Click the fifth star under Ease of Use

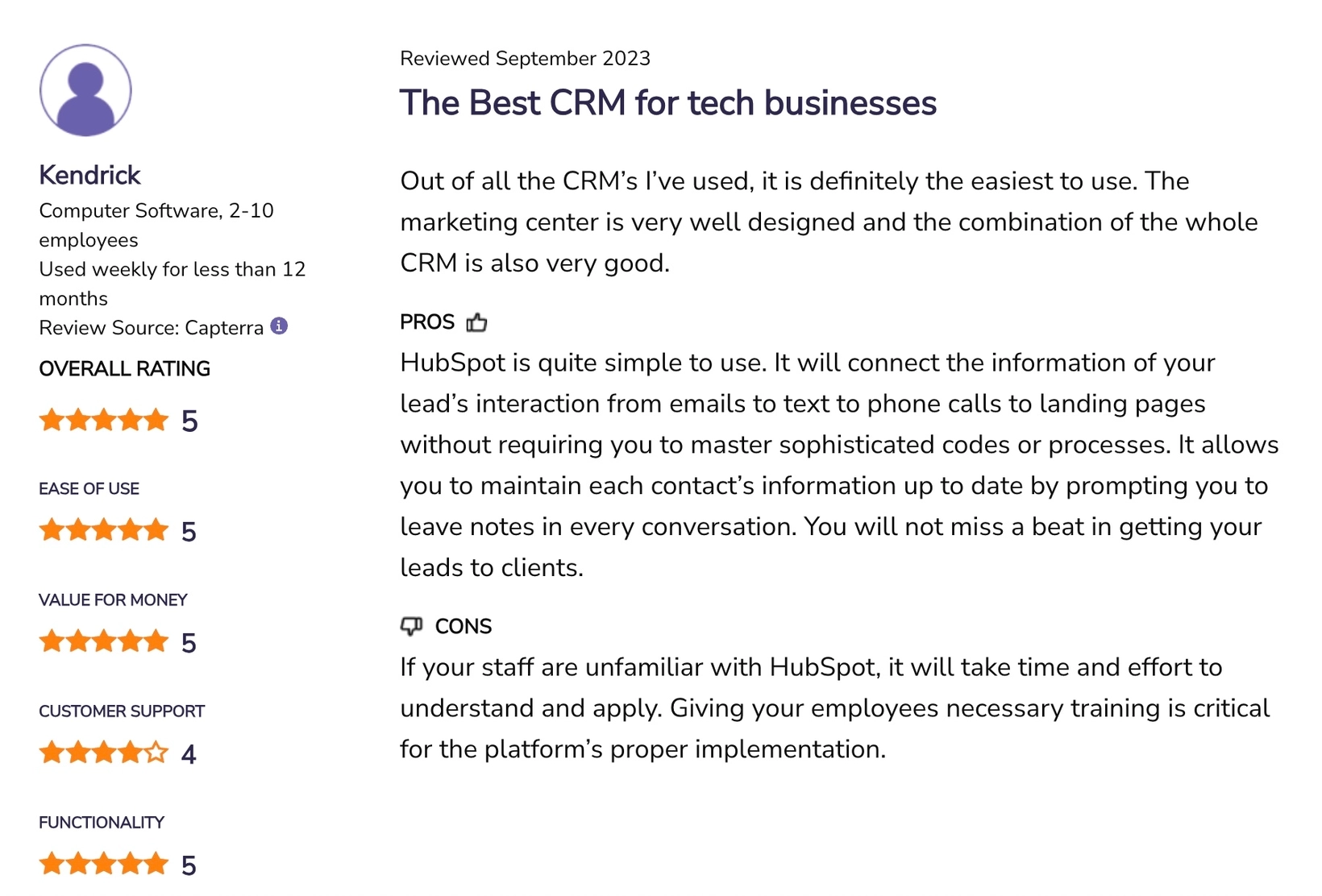coord(157,529)
